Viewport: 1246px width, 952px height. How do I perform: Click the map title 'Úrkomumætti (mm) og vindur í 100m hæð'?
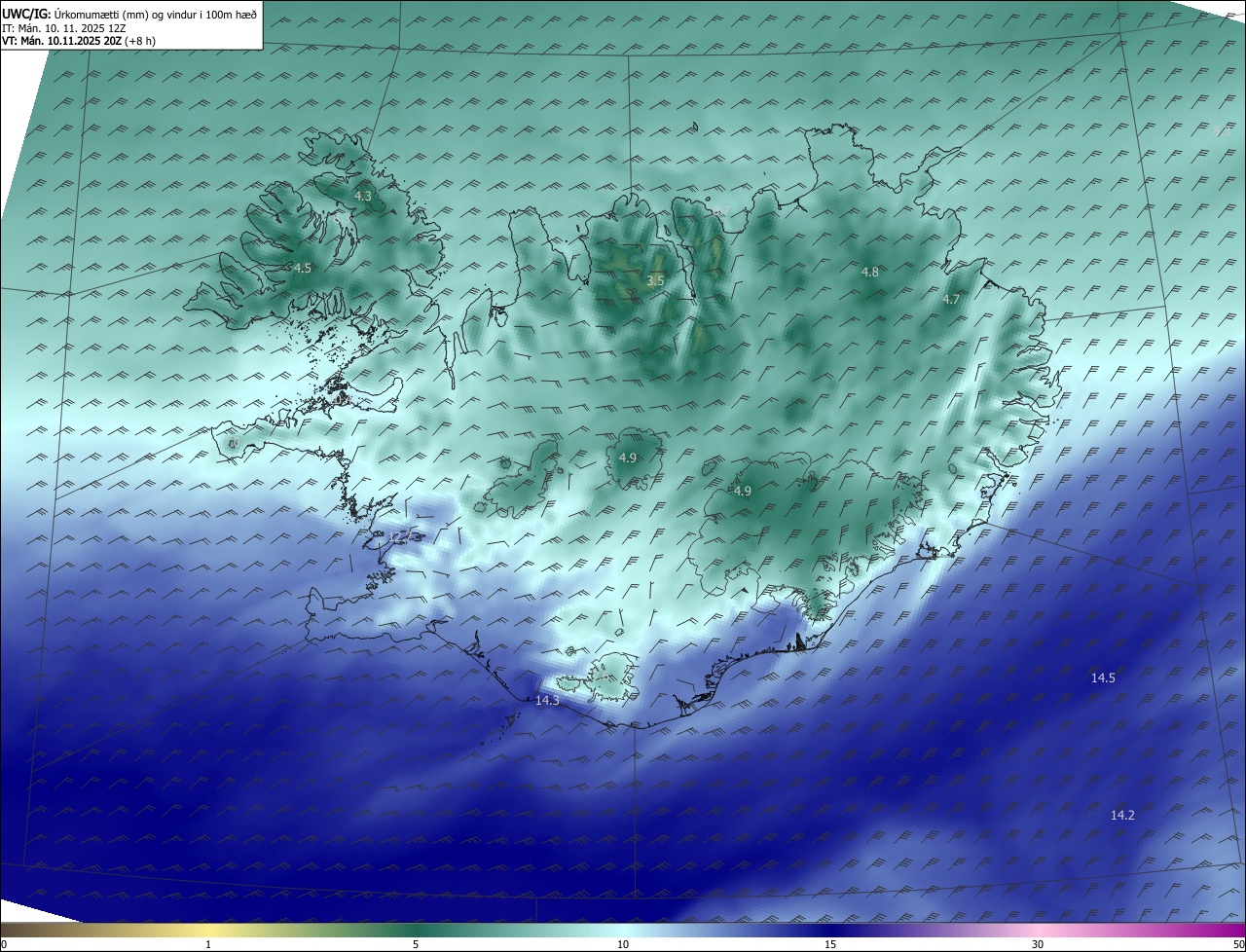coord(156,15)
